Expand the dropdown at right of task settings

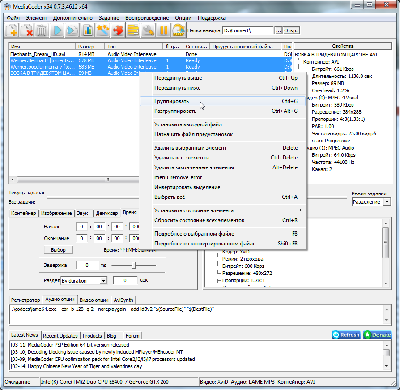387,202
